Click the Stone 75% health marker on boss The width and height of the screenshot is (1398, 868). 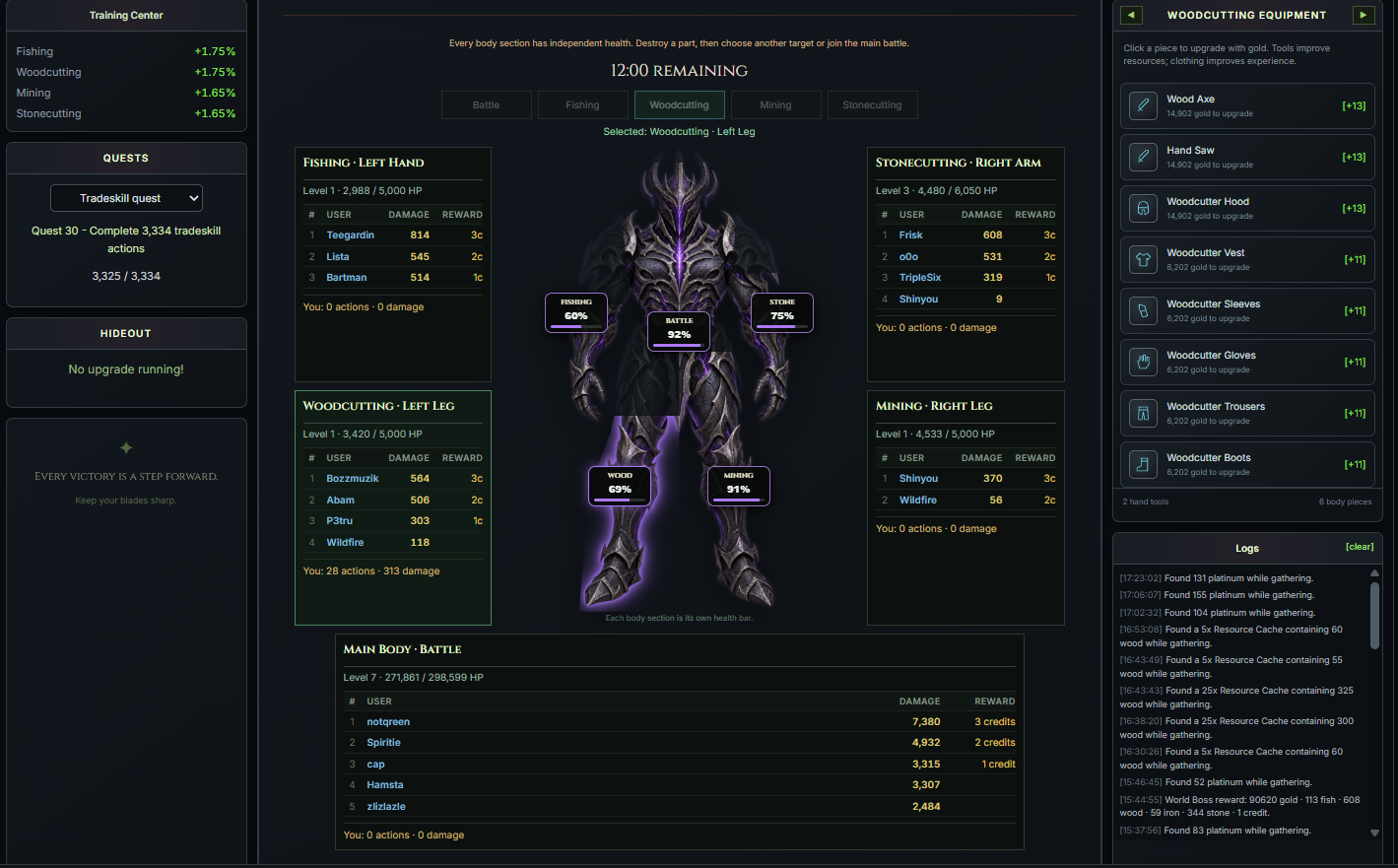782,312
